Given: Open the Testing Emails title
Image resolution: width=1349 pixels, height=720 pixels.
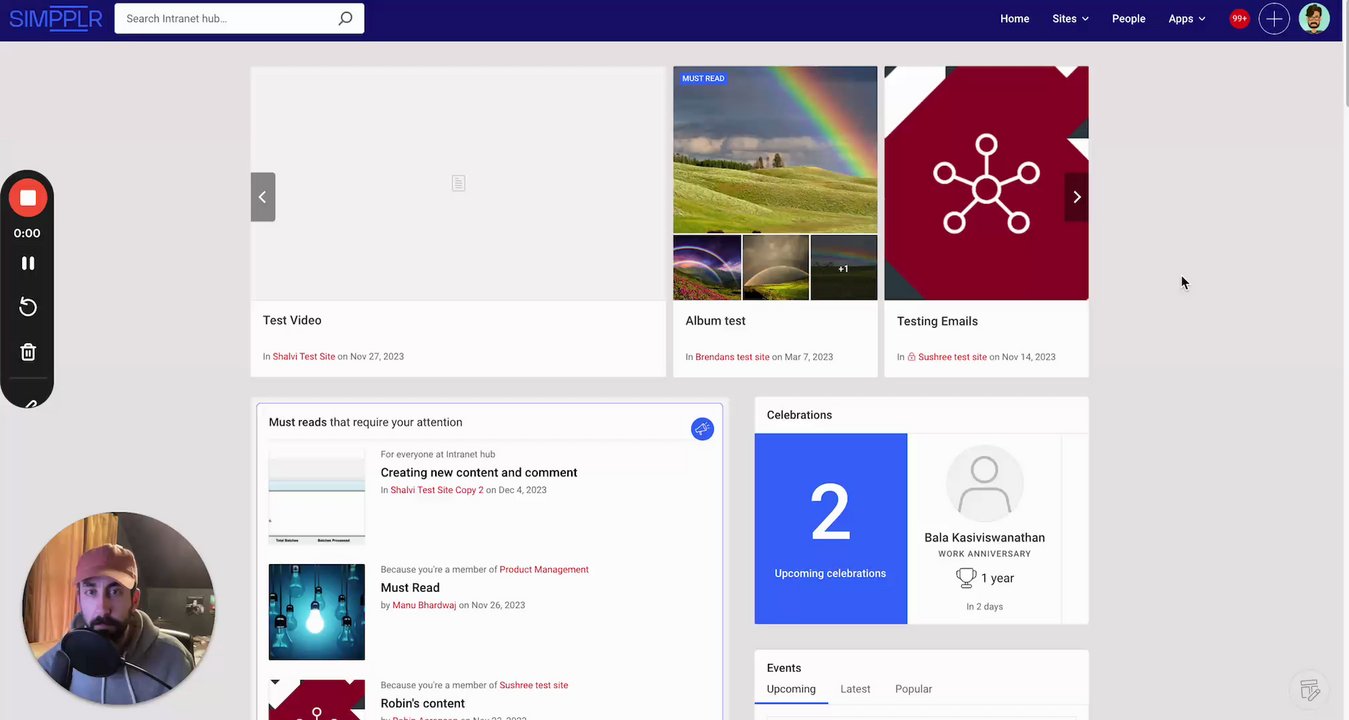Looking at the screenshot, I should [937, 321].
